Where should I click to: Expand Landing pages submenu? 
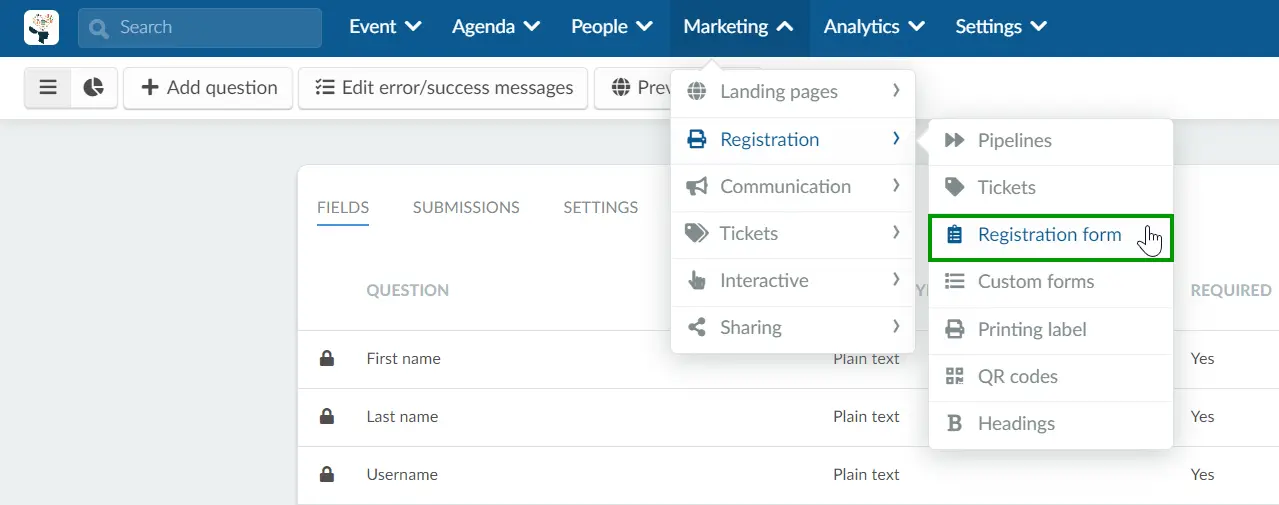click(x=793, y=92)
